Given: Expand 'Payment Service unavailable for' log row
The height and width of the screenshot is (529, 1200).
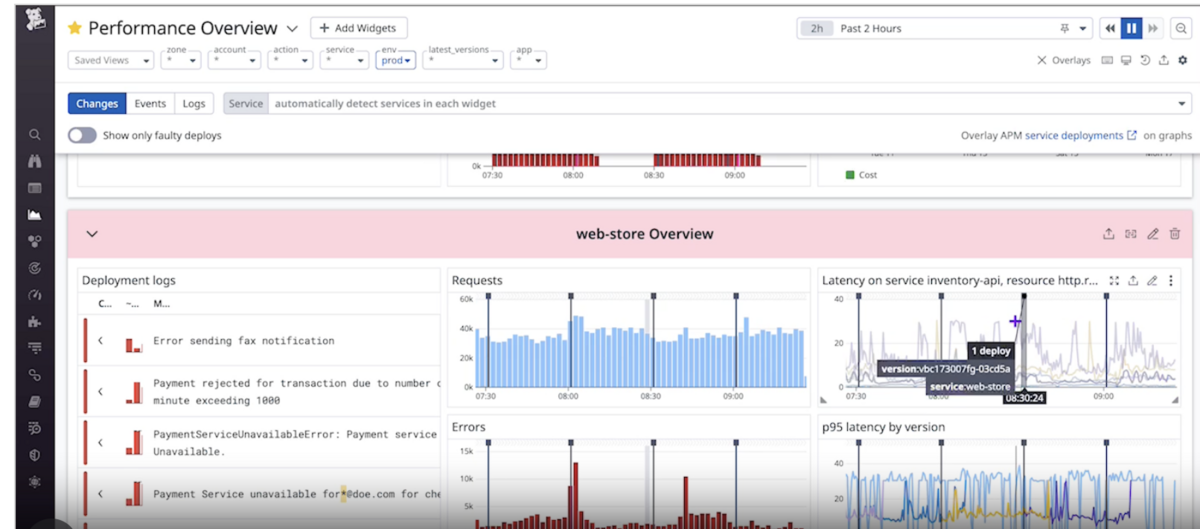Looking at the screenshot, I should (100, 493).
